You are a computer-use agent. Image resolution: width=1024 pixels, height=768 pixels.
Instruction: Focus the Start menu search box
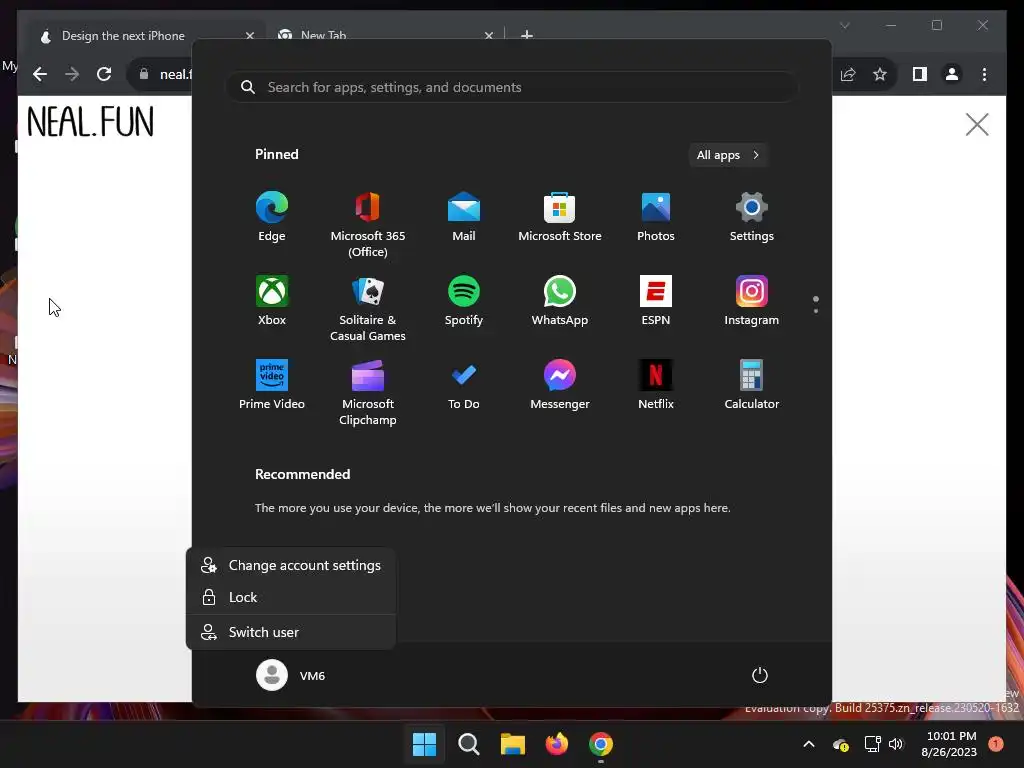point(512,88)
